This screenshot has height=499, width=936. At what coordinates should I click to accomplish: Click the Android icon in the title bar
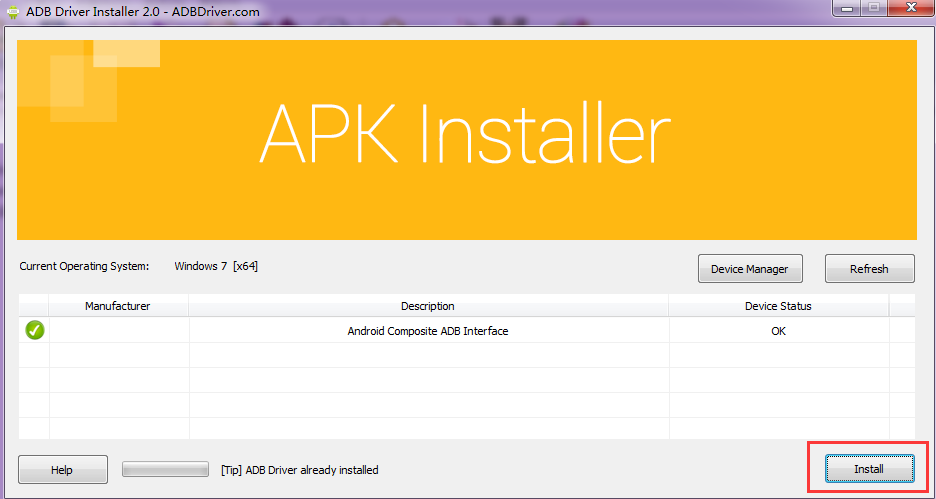pos(13,12)
